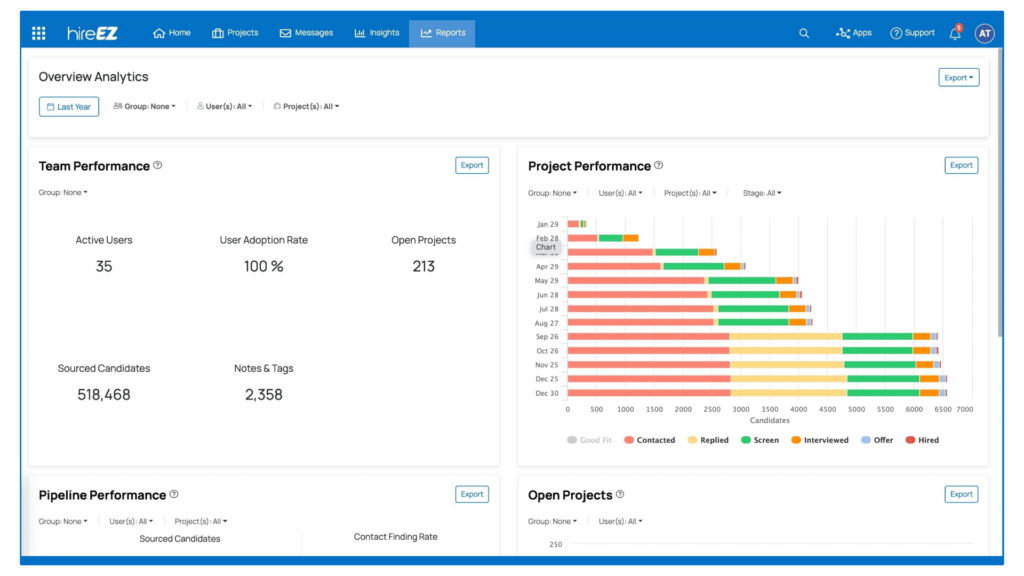The image size is (1024, 576).
Task: Click the help icon beside Team Performance
Action: point(158,166)
